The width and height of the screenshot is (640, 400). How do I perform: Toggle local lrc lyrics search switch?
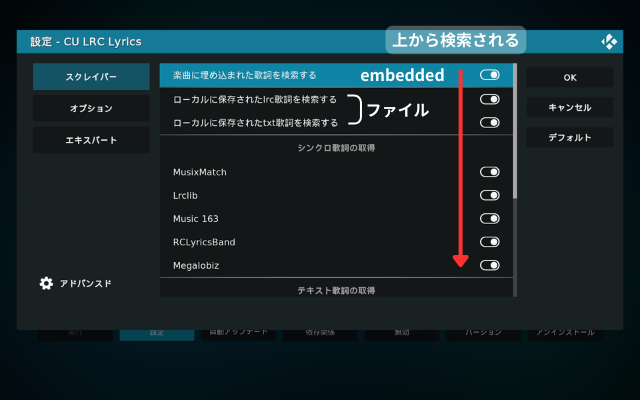click(489, 99)
